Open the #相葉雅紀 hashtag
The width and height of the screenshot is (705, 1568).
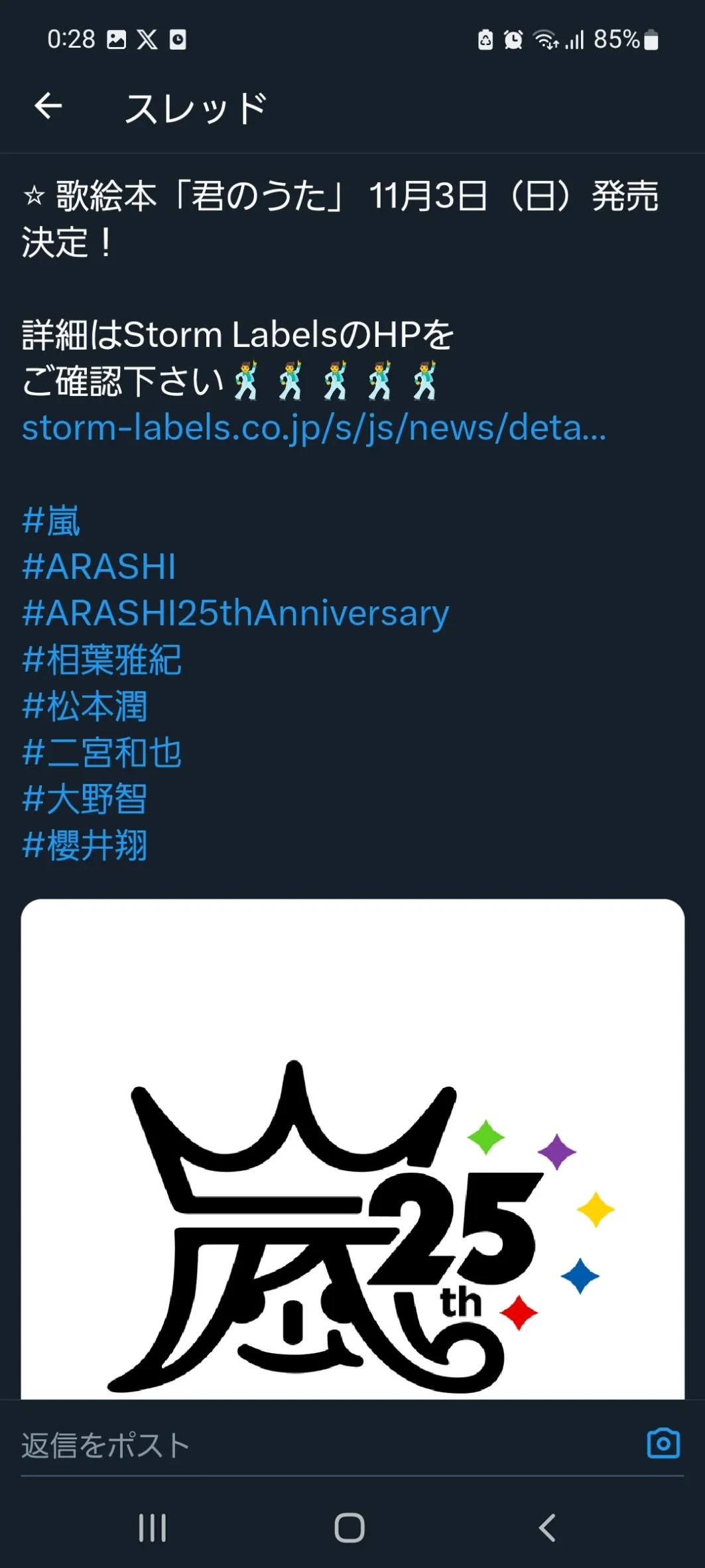(101, 660)
